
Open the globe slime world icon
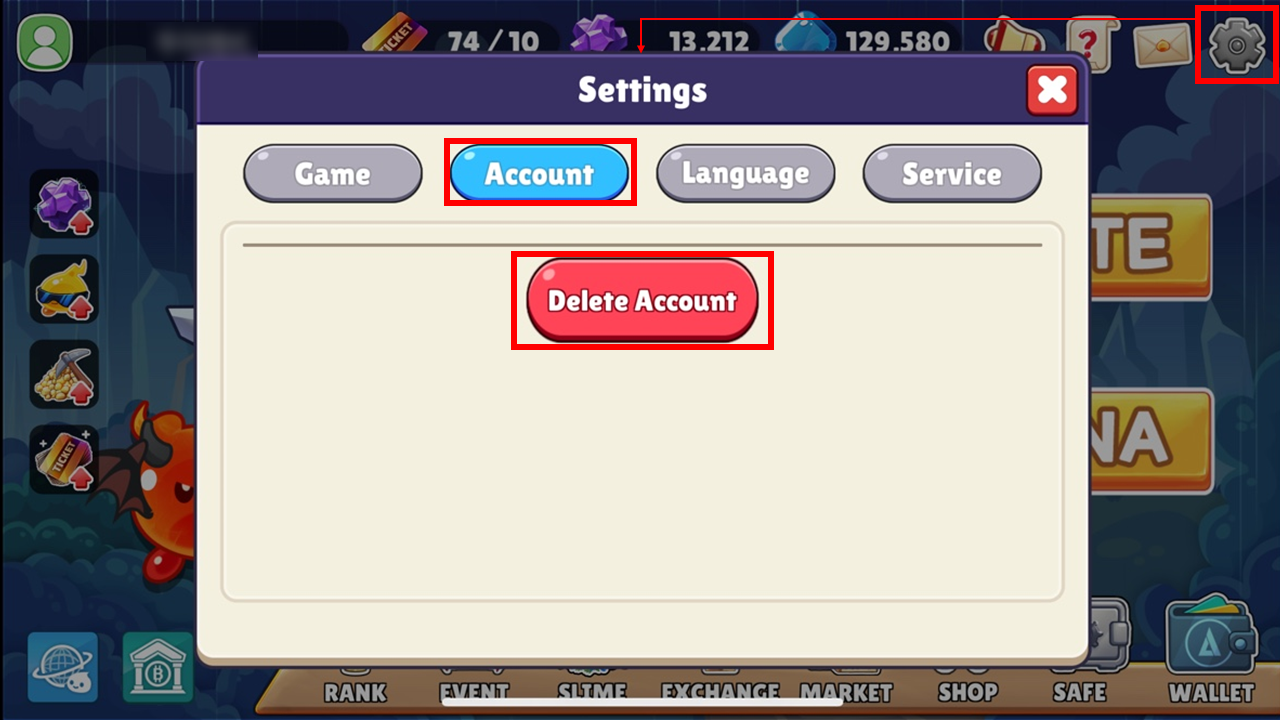[x=63, y=666]
